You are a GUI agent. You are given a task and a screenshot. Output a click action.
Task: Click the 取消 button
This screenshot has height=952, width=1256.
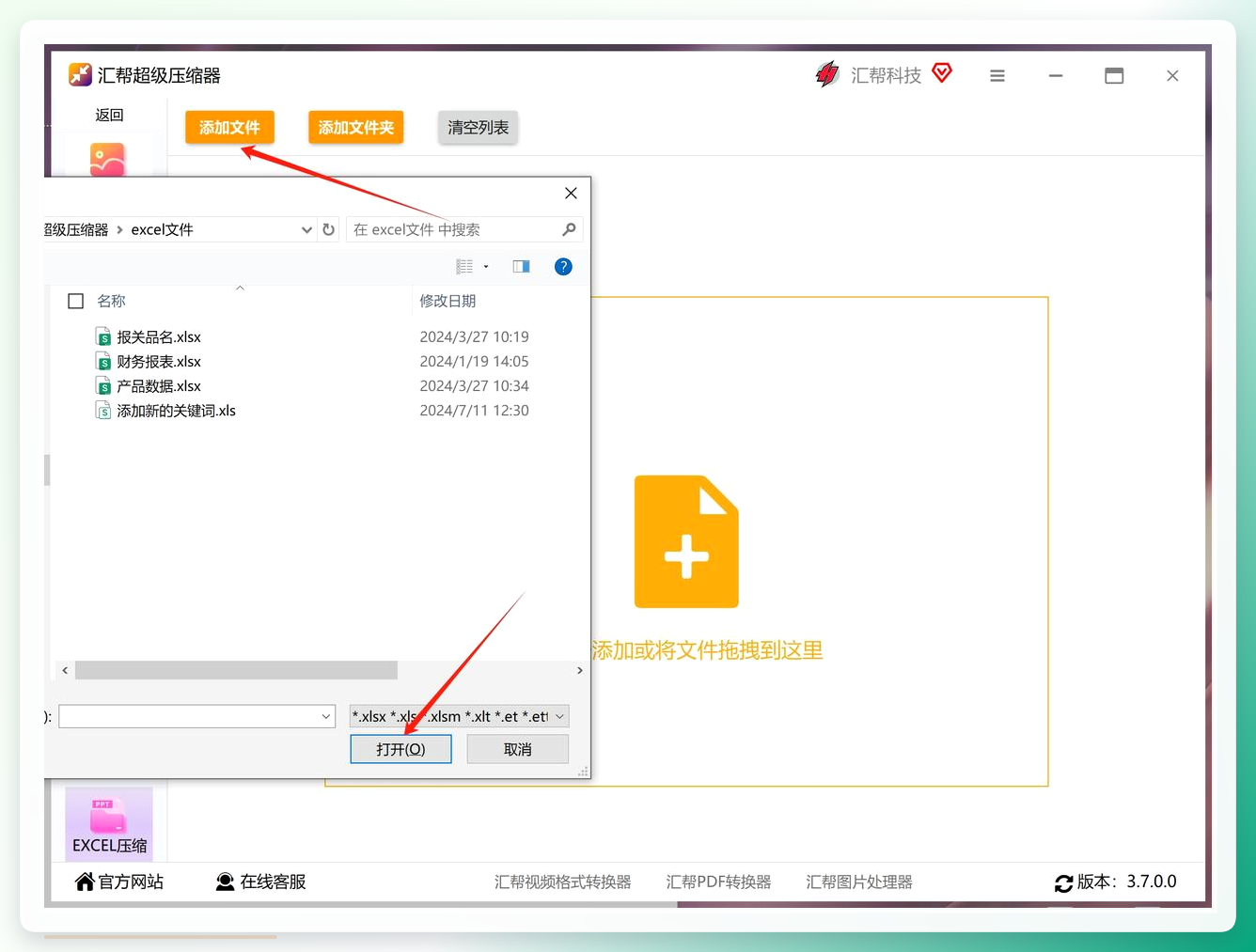[x=517, y=749]
